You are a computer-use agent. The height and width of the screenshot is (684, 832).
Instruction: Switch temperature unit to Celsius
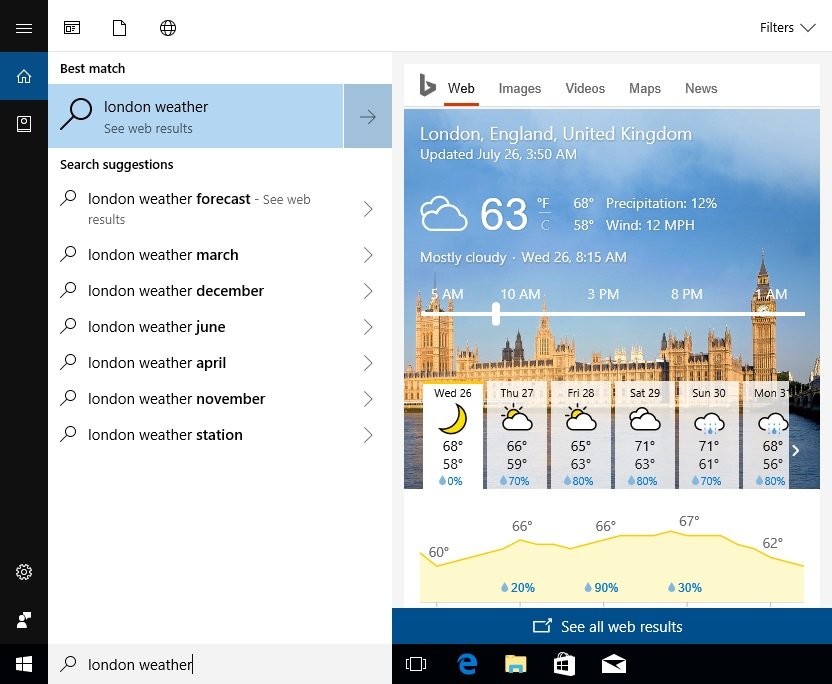point(544,225)
